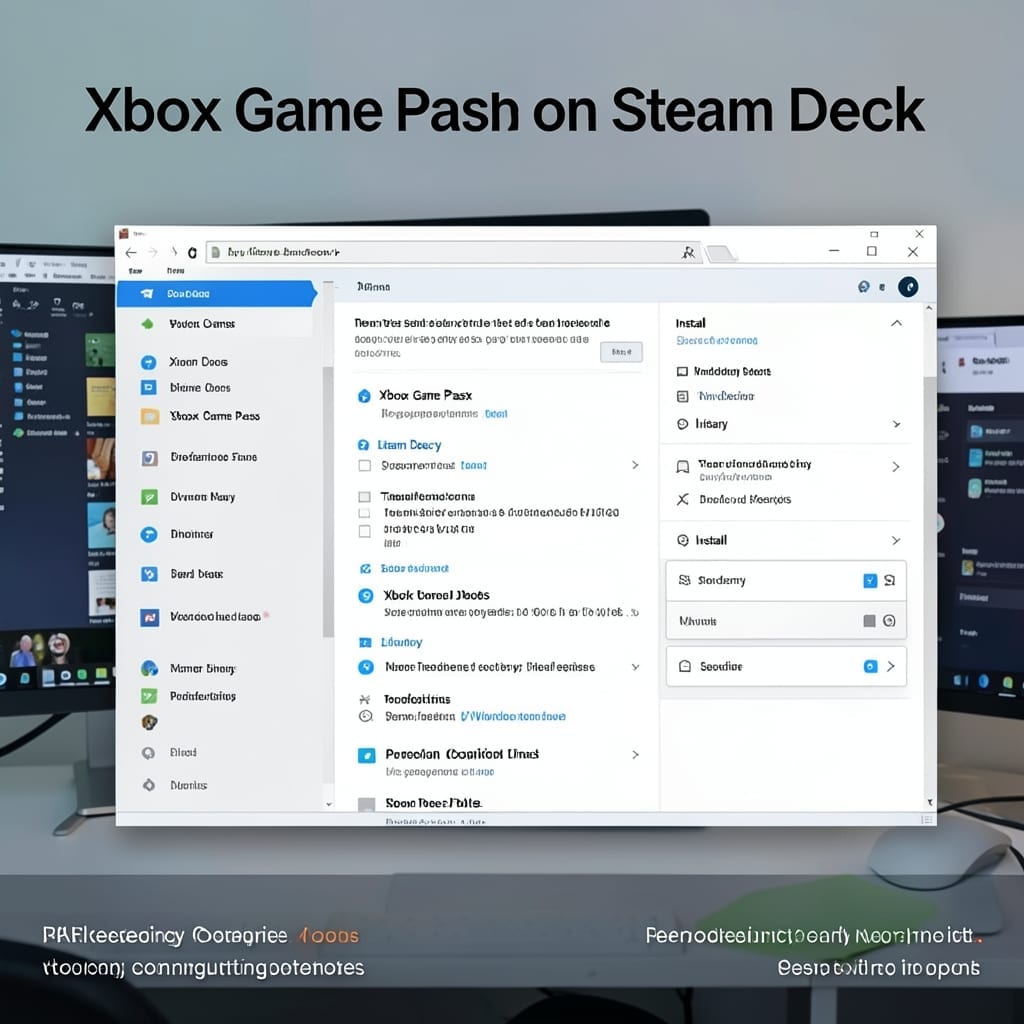Reload the page with the refresh icon
The image size is (1024, 1024).
[x=192, y=253]
